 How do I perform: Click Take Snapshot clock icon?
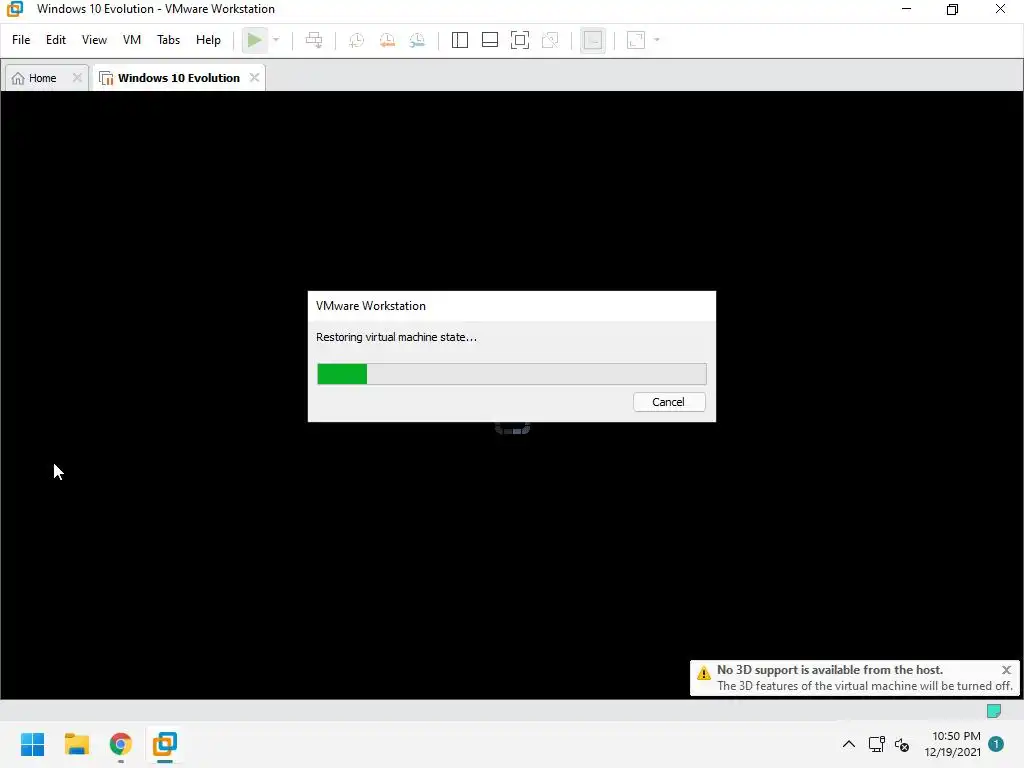[357, 40]
